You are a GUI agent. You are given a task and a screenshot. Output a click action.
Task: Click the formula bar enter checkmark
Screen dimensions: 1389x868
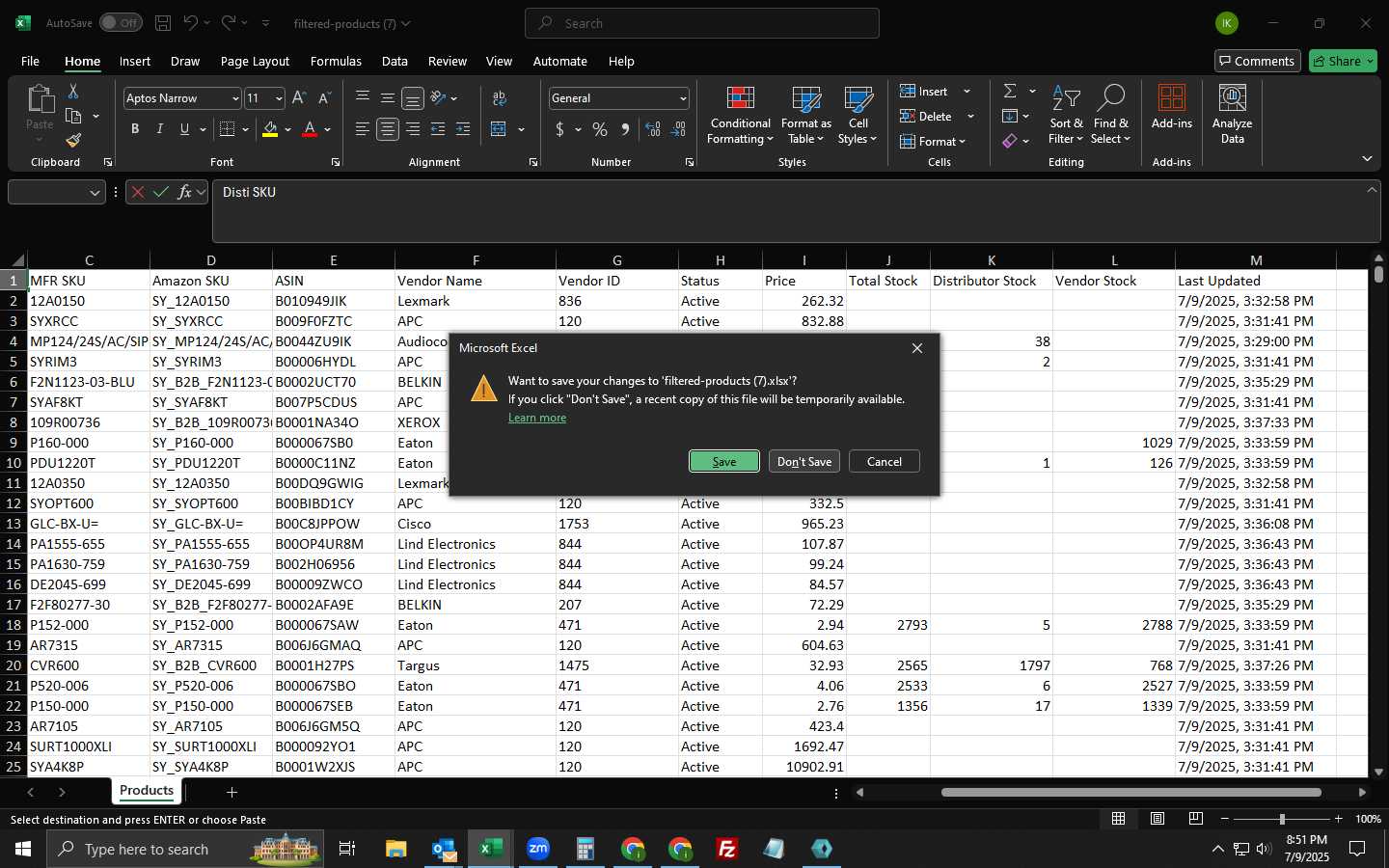(x=161, y=192)
